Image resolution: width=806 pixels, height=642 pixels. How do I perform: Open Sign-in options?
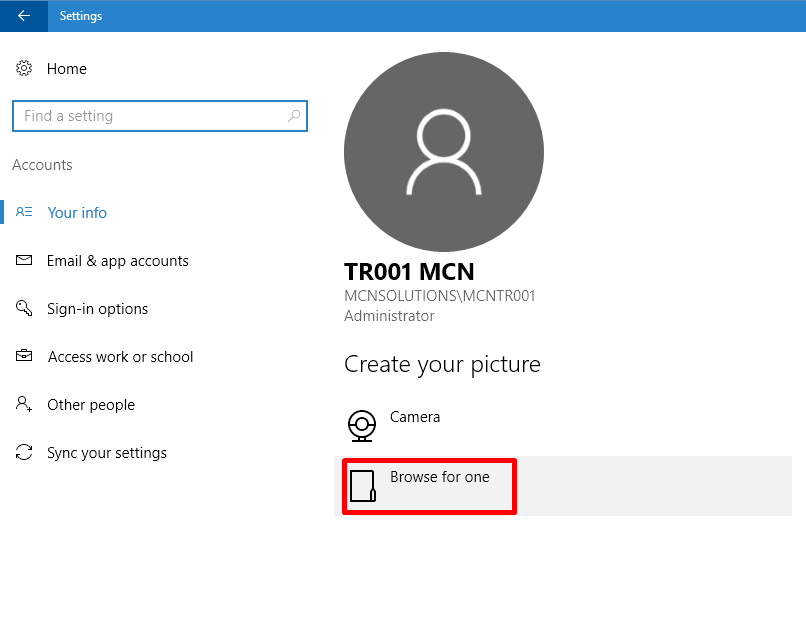click(x=98, y=309)
